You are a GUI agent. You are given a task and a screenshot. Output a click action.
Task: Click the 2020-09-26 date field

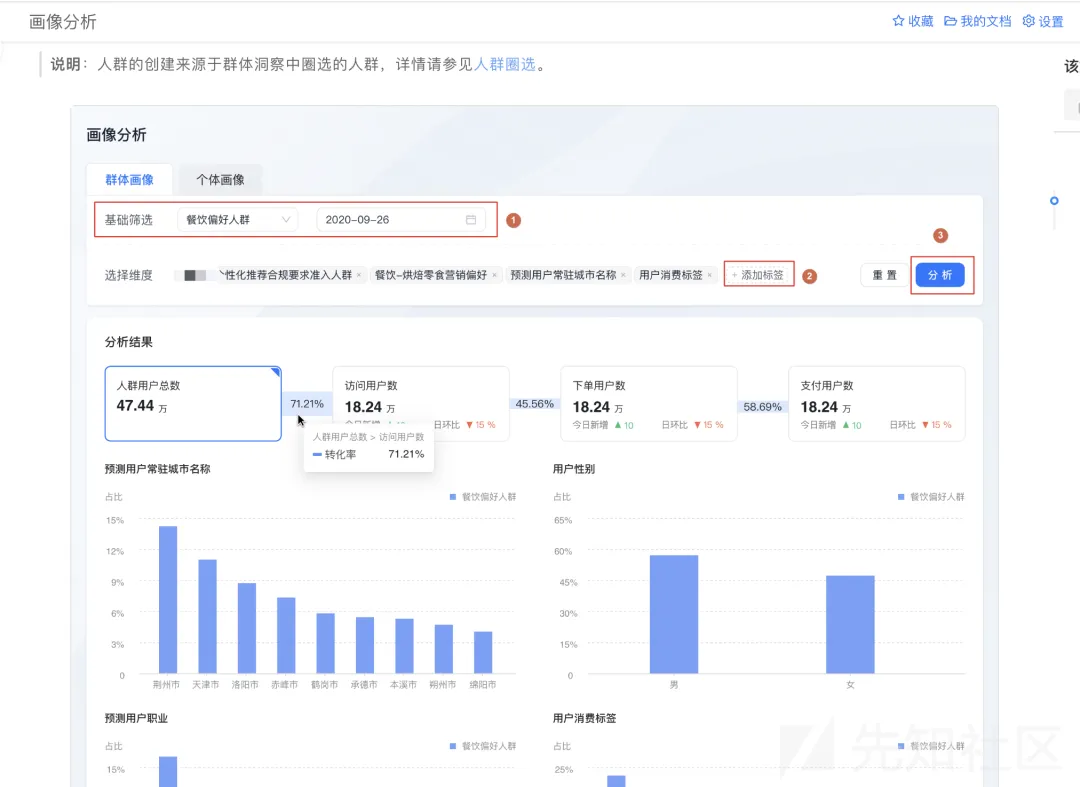[x=401, y=220]
